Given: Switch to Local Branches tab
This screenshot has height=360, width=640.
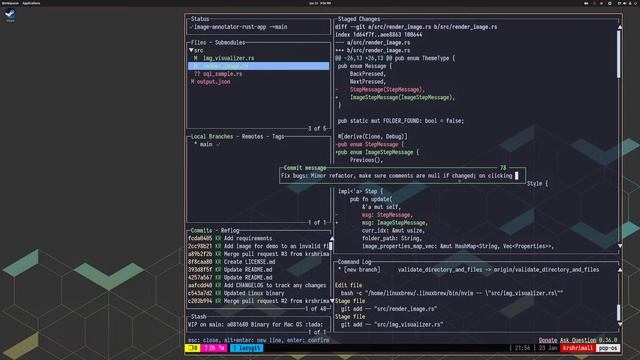Looking at the screenshot, I should coord(212,136).
